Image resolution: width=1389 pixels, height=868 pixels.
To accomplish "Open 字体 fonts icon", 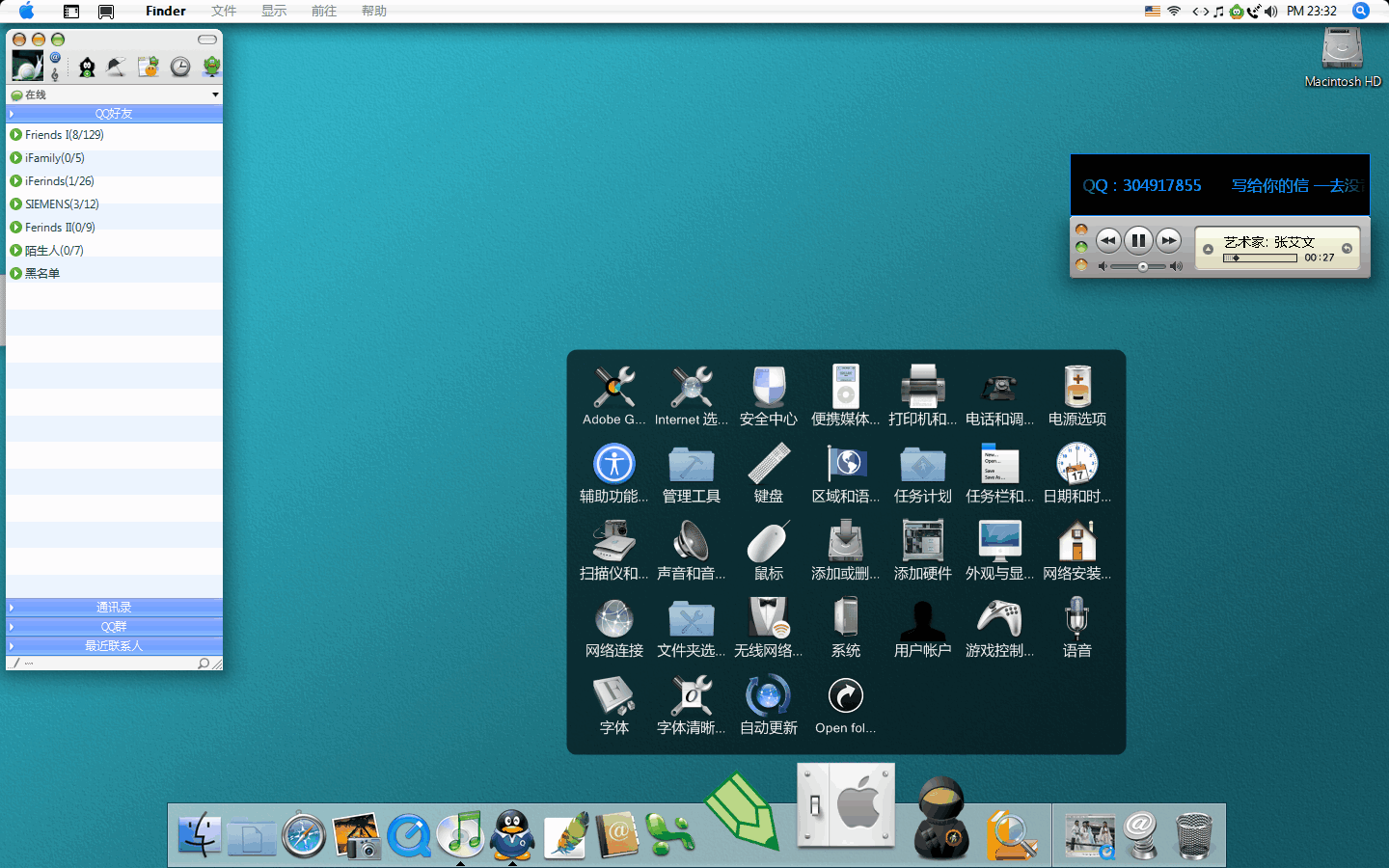I will 614,695.
